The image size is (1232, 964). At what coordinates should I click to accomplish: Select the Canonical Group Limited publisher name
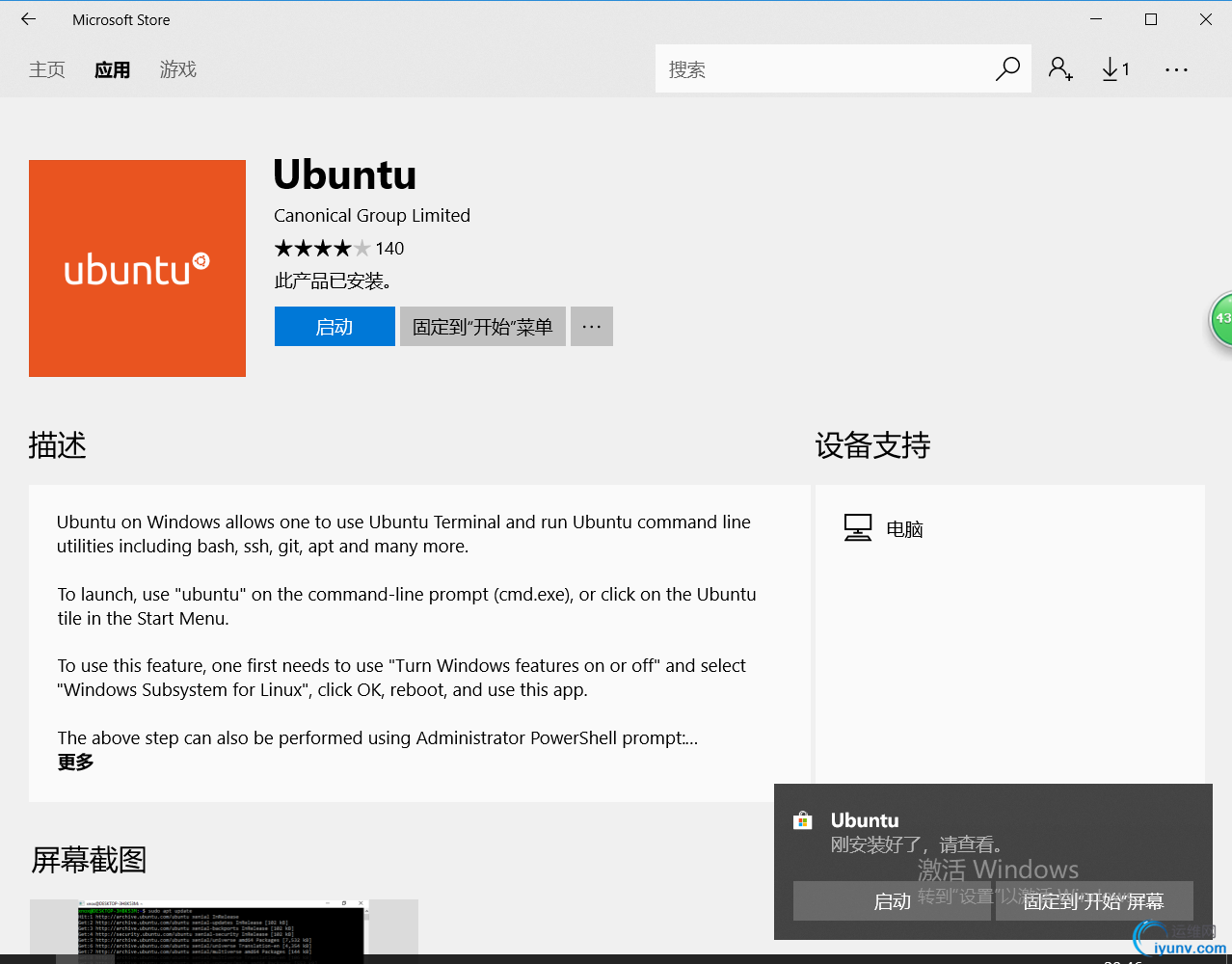[x=372, y=215]
